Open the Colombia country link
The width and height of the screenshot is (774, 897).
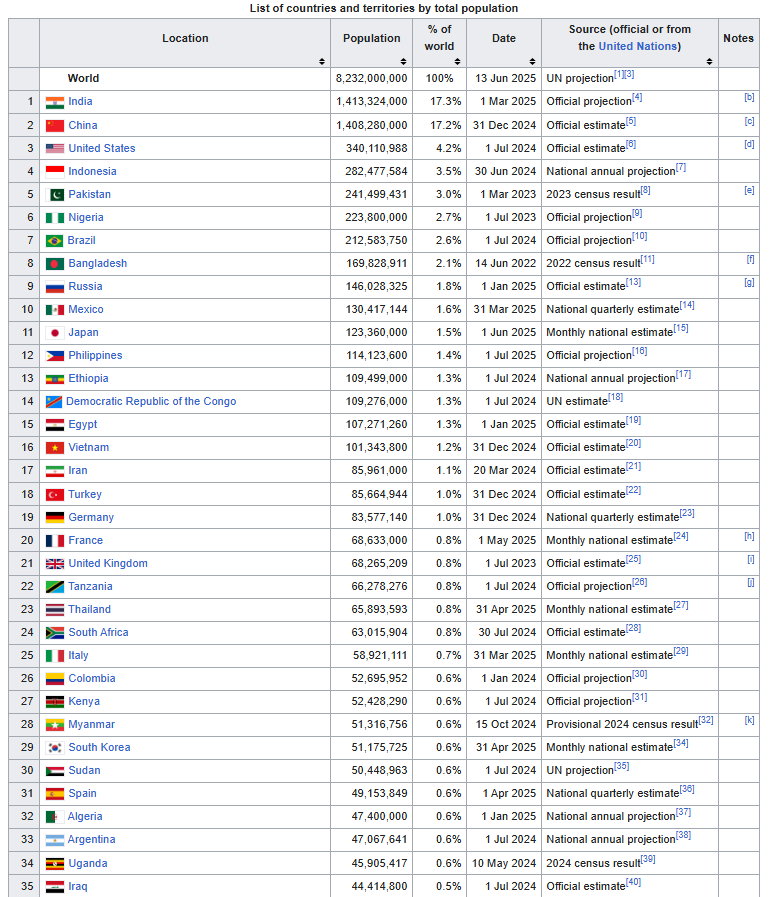(92, 678)
